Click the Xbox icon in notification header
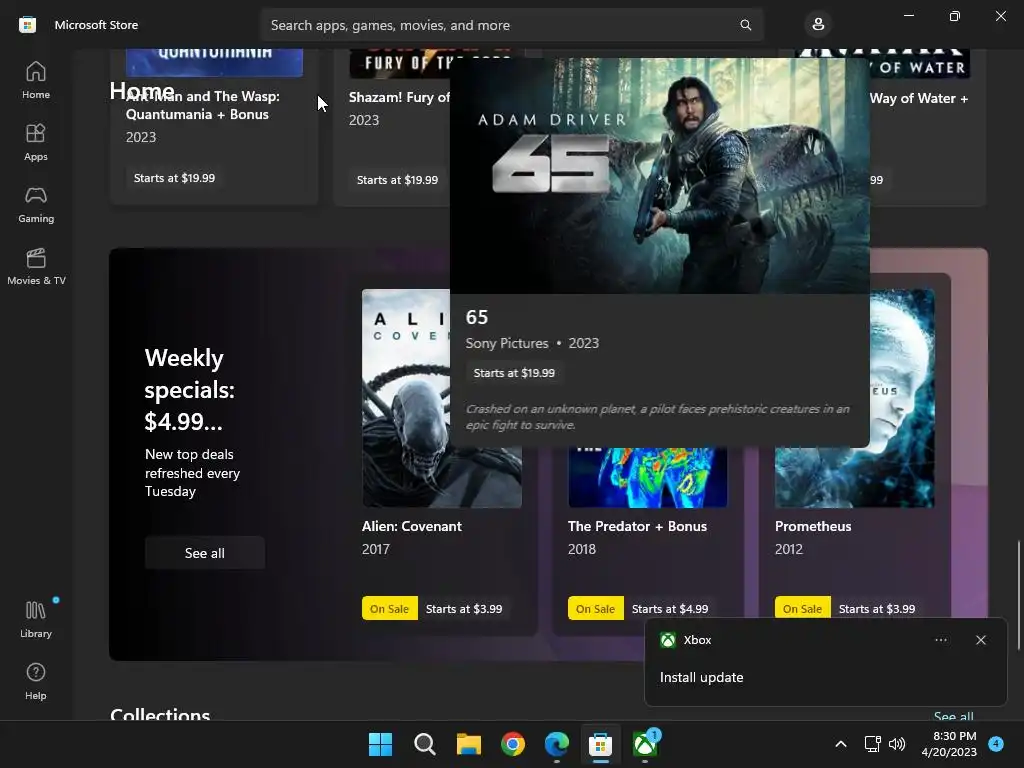1024x768 pixels. coord(667,640)
